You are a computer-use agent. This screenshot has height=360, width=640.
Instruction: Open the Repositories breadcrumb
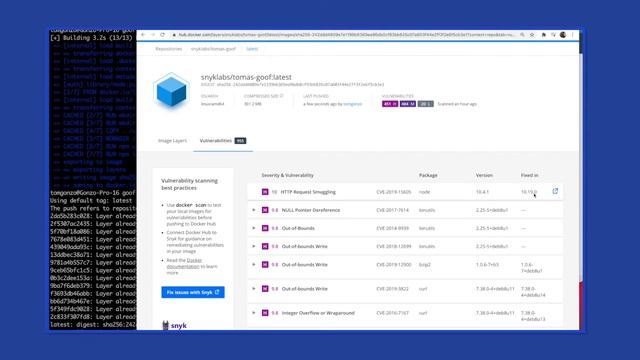click(x=169, y=49)
